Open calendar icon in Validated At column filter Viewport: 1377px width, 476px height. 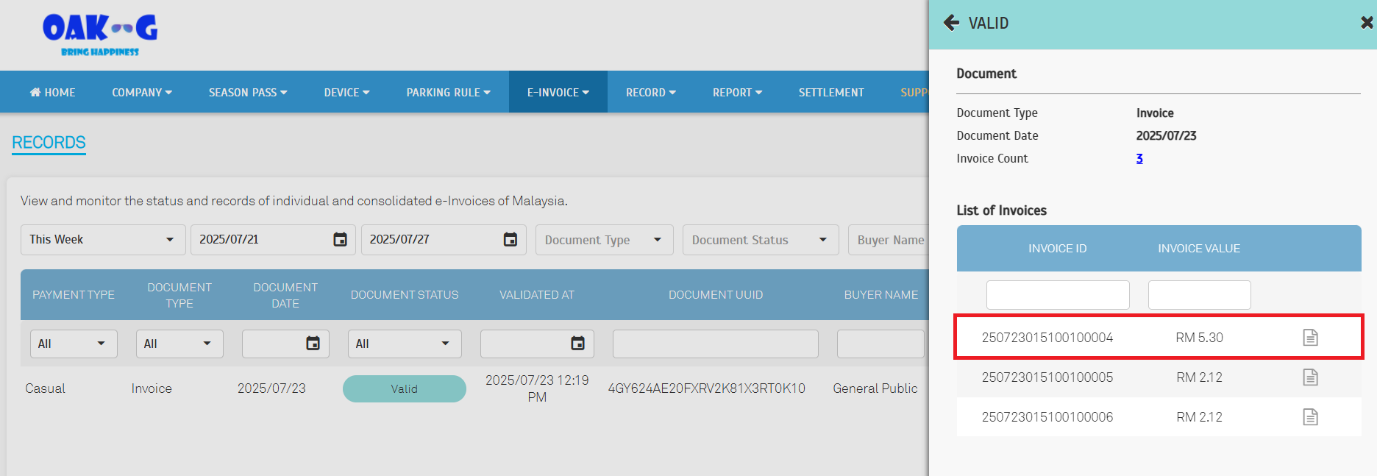pyautogui.click(x=577, y=344)
